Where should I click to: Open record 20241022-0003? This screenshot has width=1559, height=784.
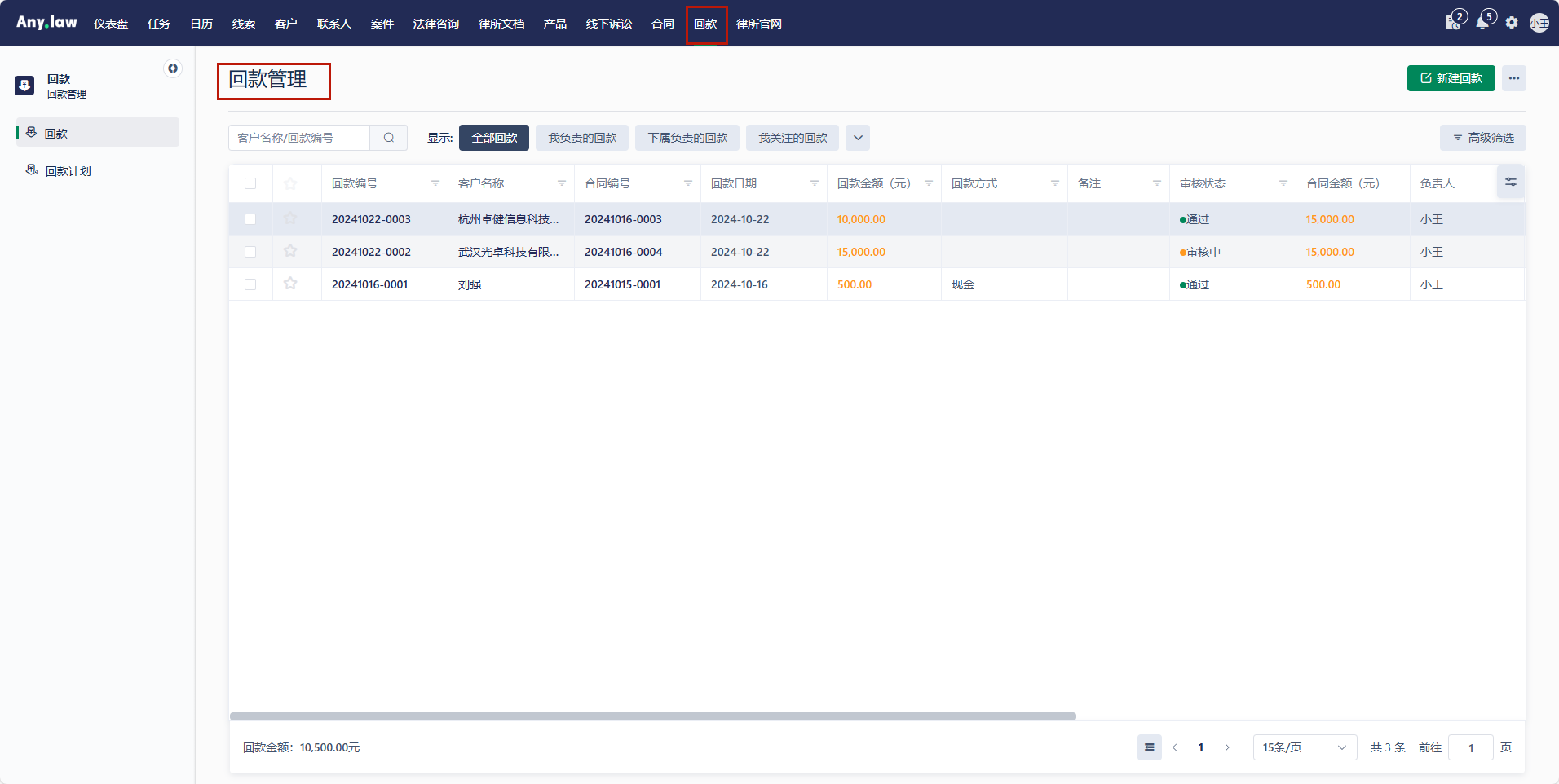[371, 219]
